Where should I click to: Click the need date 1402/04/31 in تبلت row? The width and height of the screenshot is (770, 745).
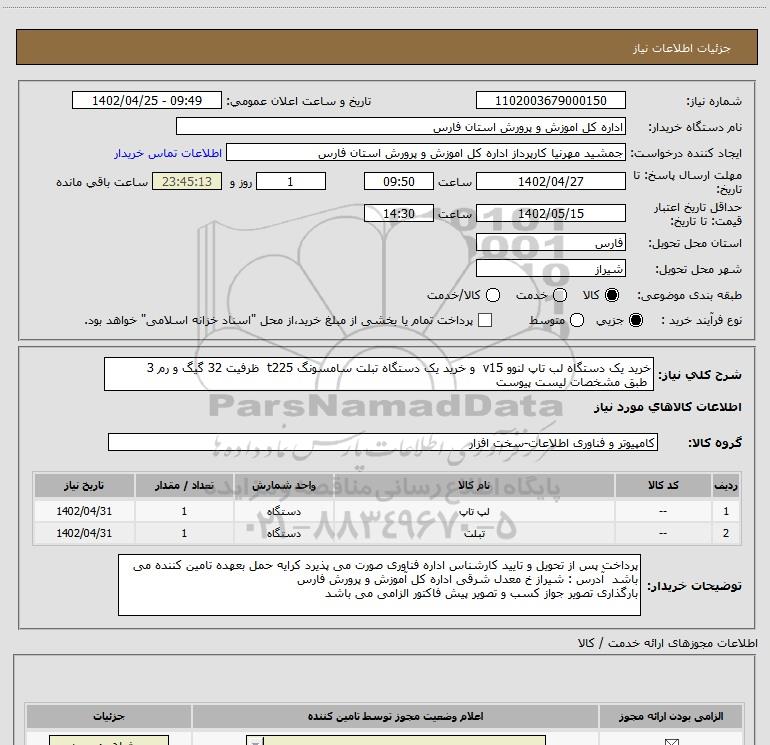click(x=84, y=533)
